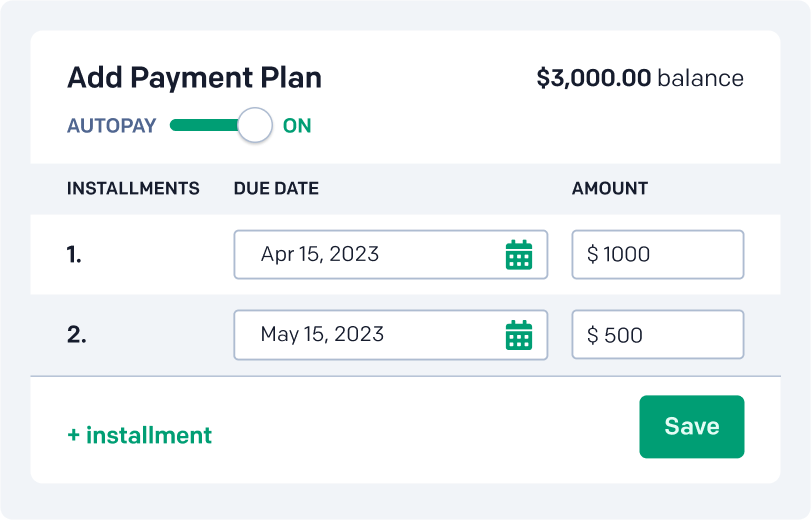Add another row with + installment
Screen dimensions: 811x520
pos(139,435)
